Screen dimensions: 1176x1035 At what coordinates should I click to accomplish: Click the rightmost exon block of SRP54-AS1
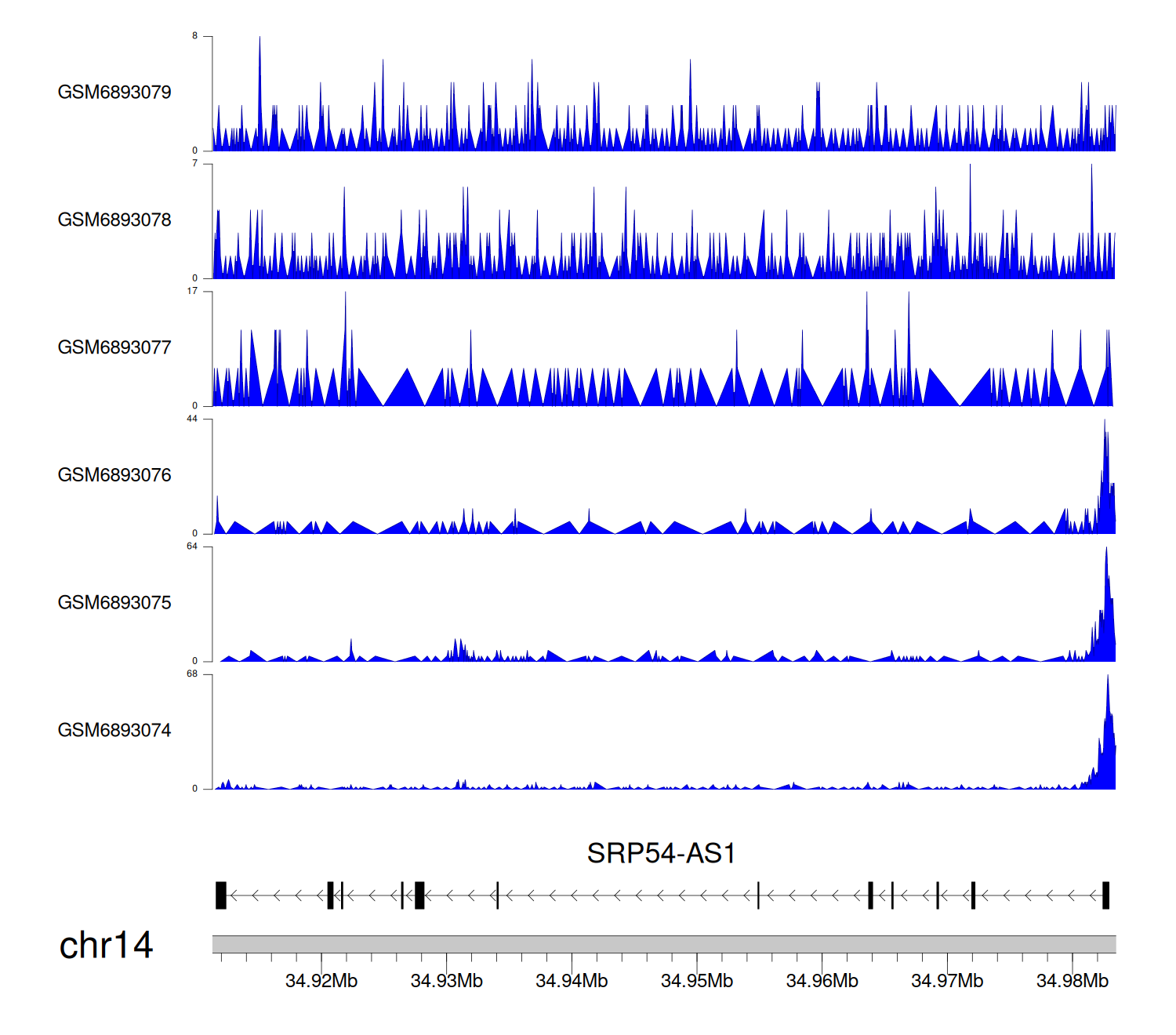[1105, 895]
